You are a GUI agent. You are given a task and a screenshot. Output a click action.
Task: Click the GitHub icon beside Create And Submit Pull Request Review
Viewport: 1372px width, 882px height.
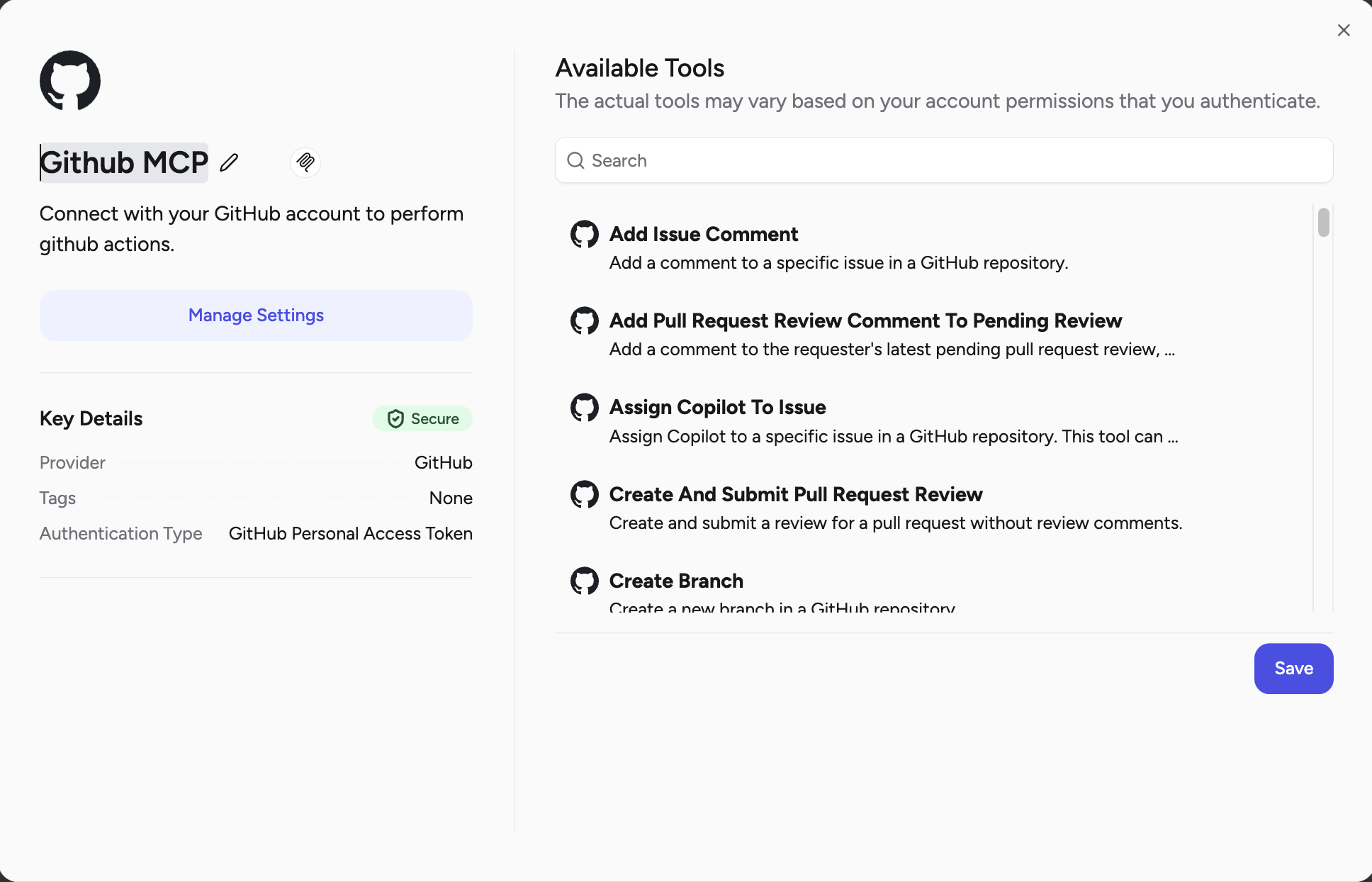click(585, 494)
